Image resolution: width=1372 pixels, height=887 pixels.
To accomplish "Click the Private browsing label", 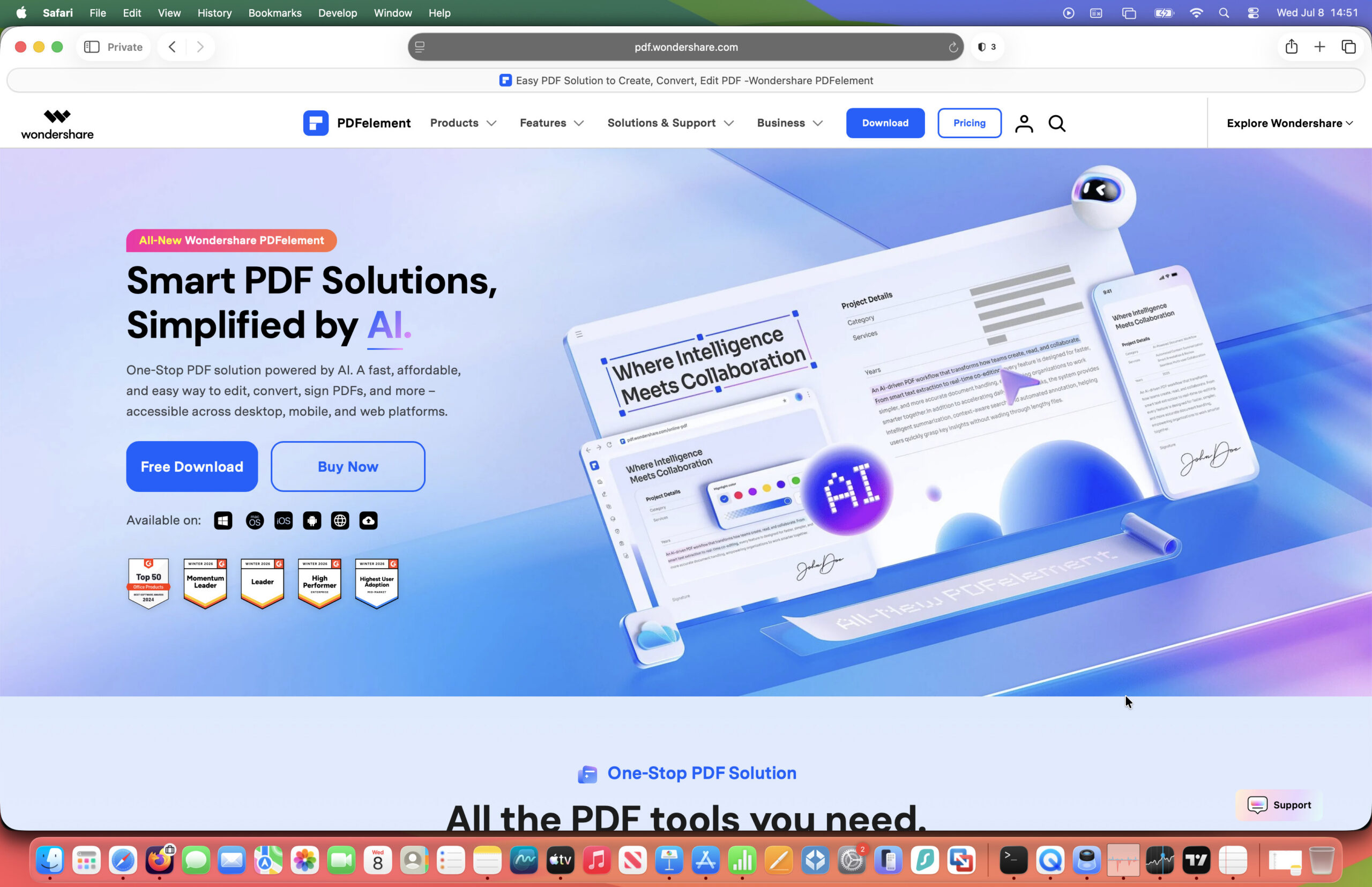I will (x=125, y=47).
